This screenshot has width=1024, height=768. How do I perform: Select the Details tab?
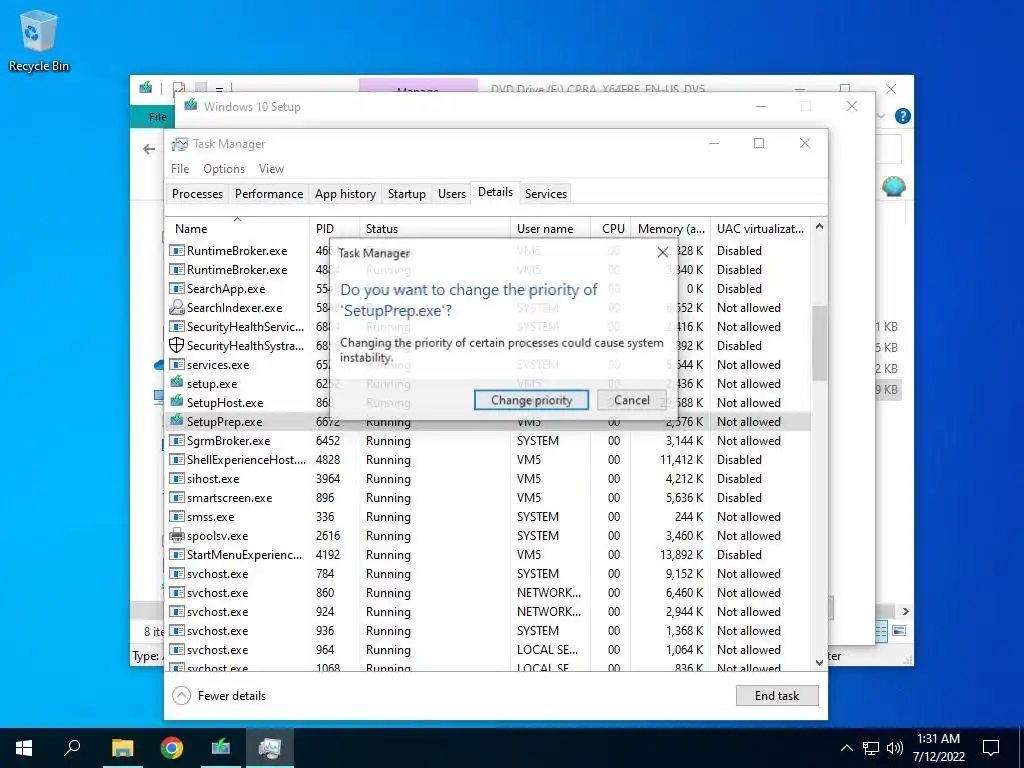tap(495, 192)
